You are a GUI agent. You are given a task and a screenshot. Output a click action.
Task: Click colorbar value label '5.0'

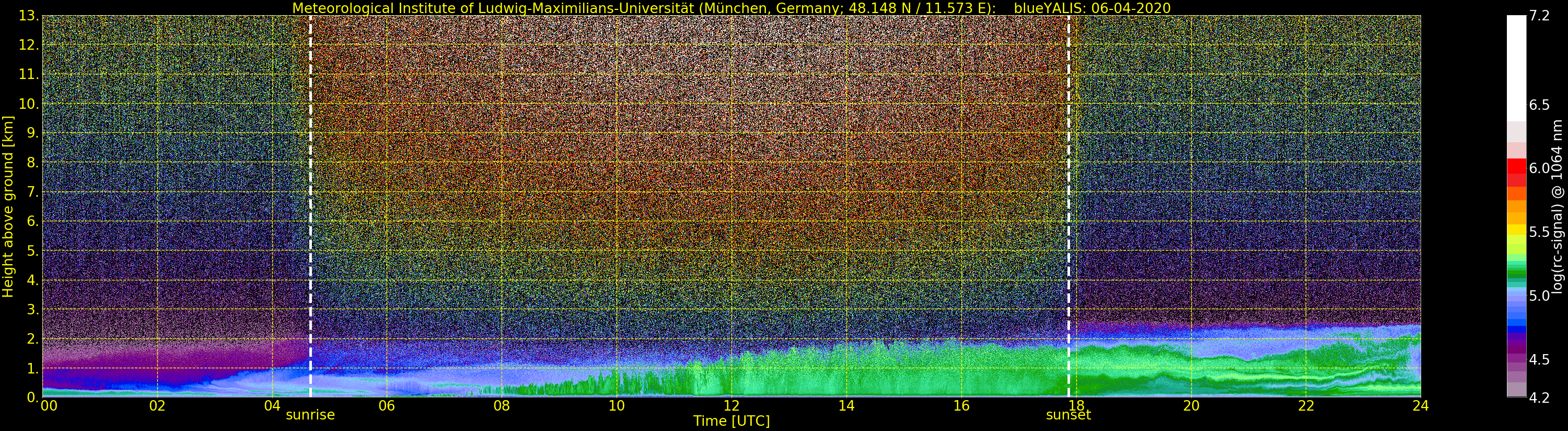coord(1539,296)
